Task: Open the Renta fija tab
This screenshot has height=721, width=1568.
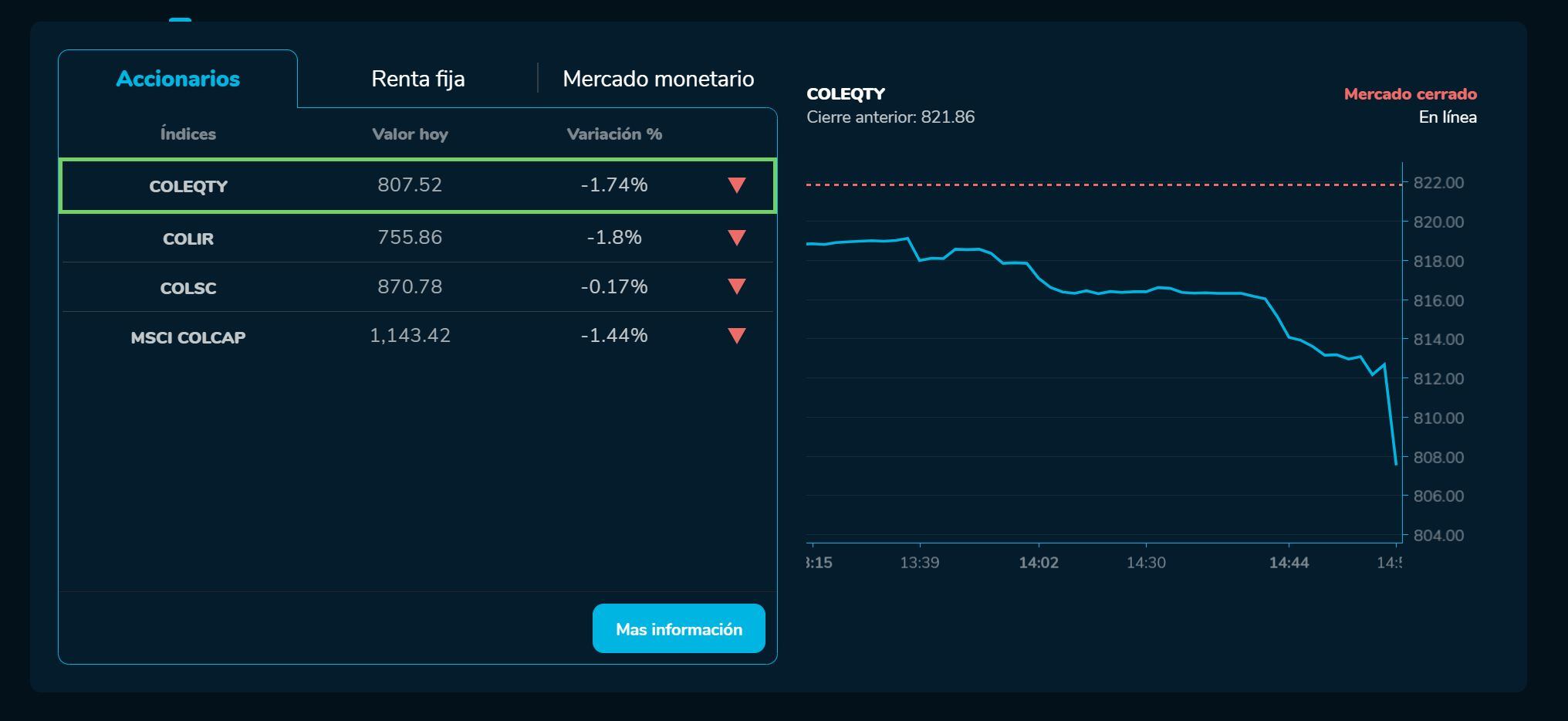Action: click(417, 79)
